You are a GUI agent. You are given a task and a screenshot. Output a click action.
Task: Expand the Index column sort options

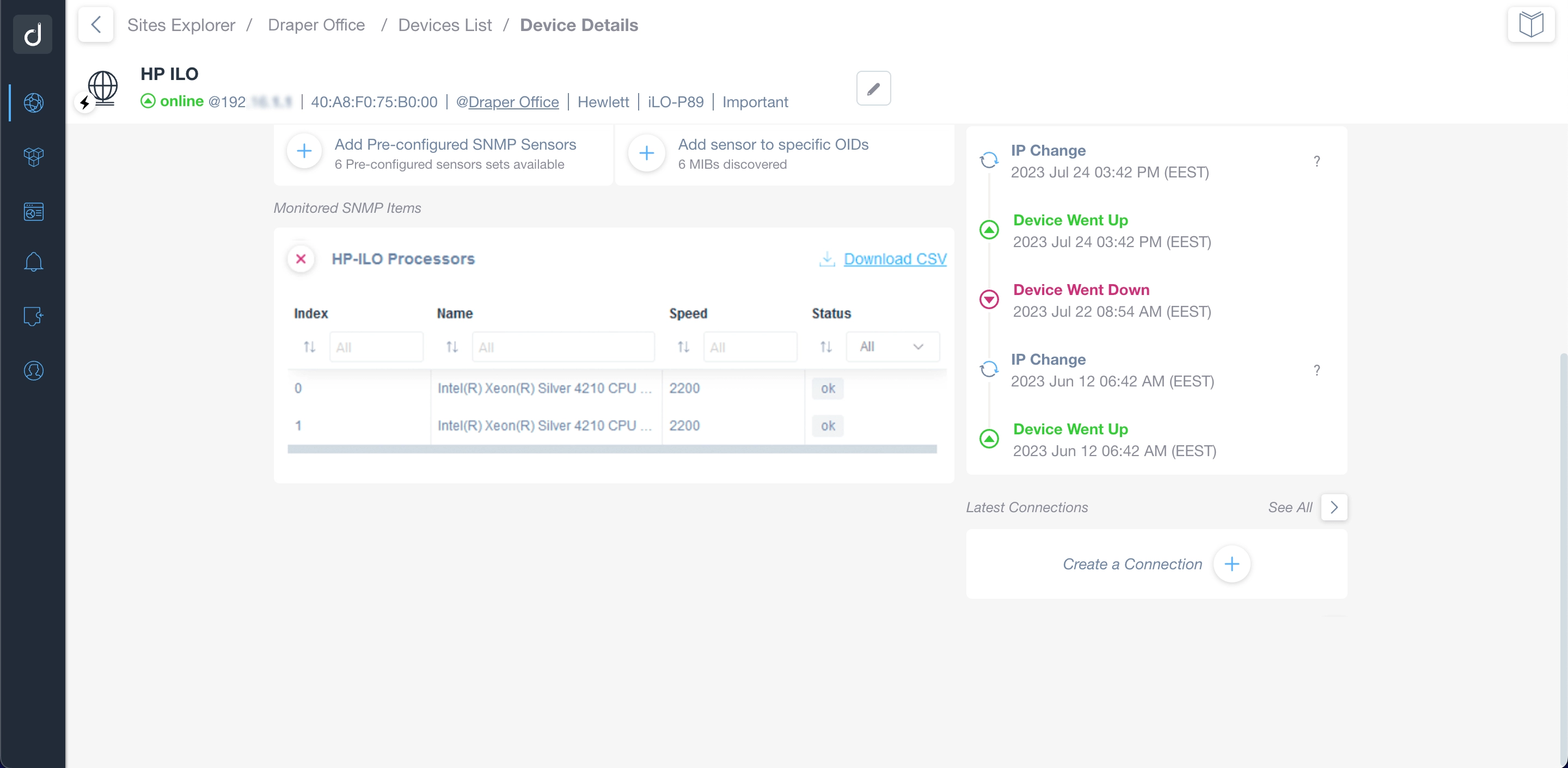(x=310, y=347)
